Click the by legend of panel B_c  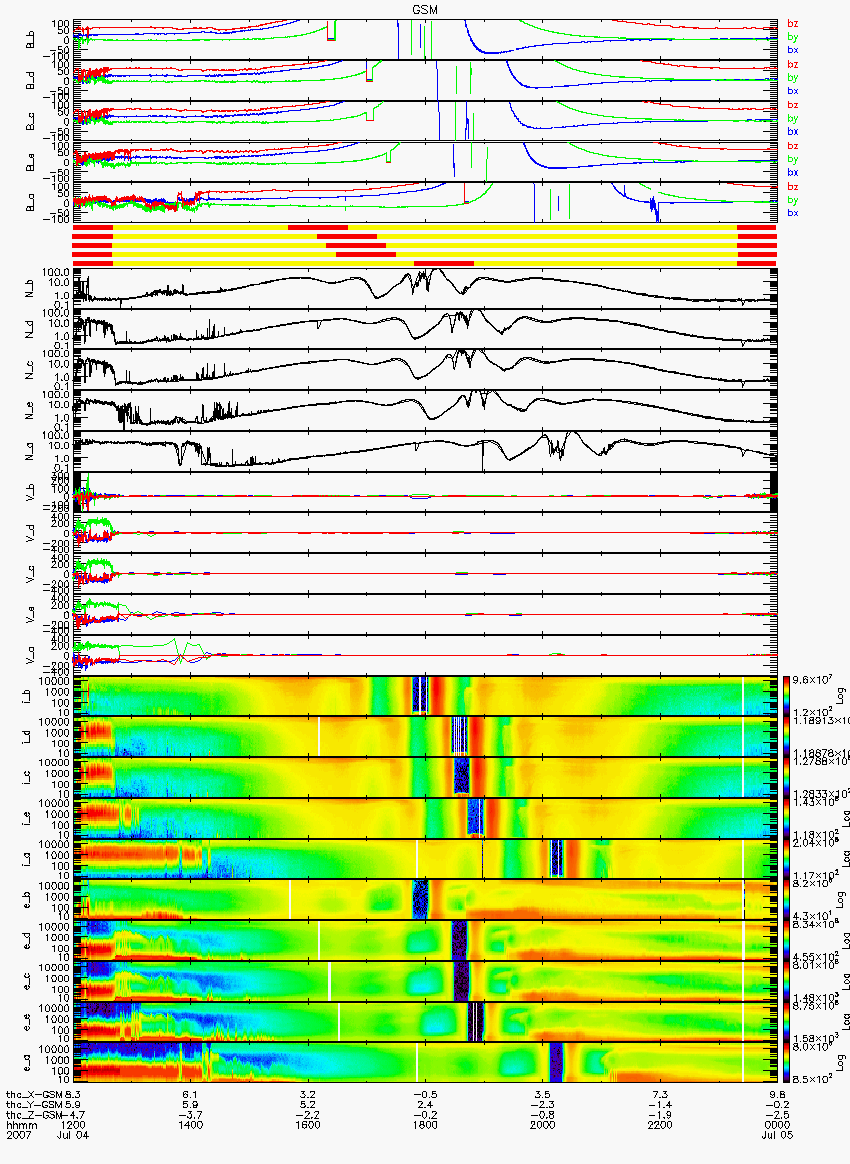[792, 119]
